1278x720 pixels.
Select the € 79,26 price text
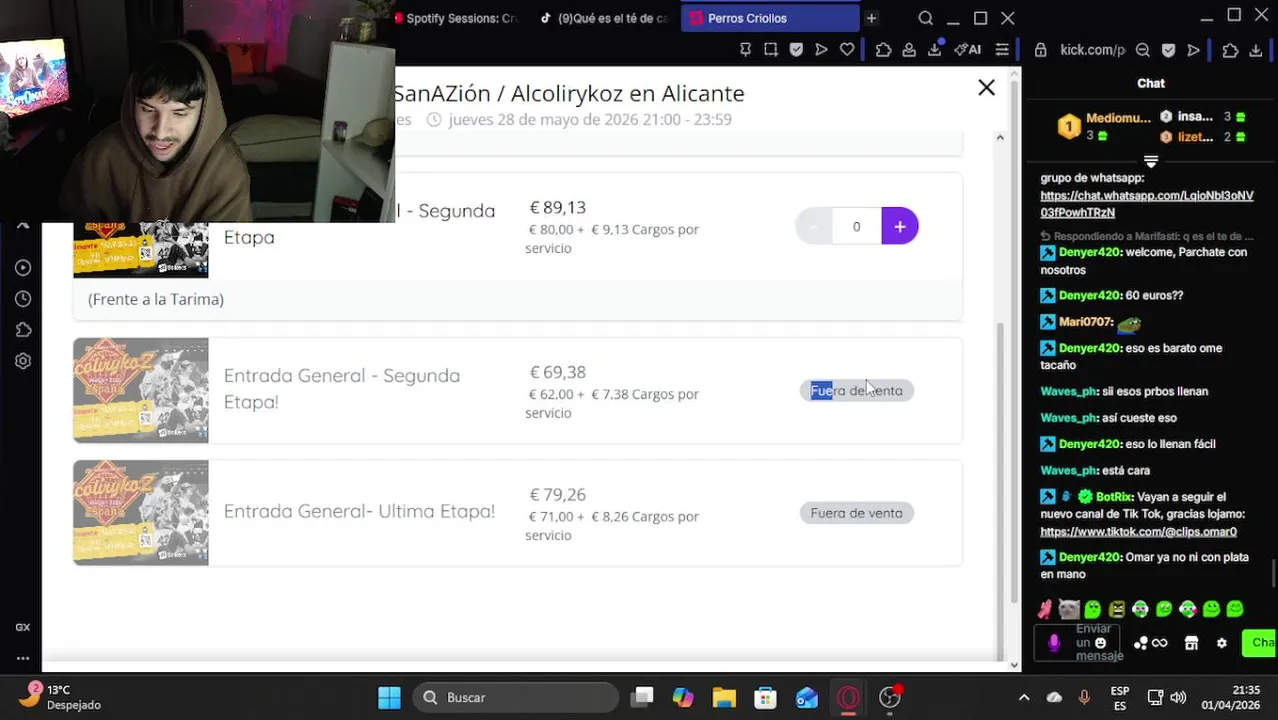[558, 495]
